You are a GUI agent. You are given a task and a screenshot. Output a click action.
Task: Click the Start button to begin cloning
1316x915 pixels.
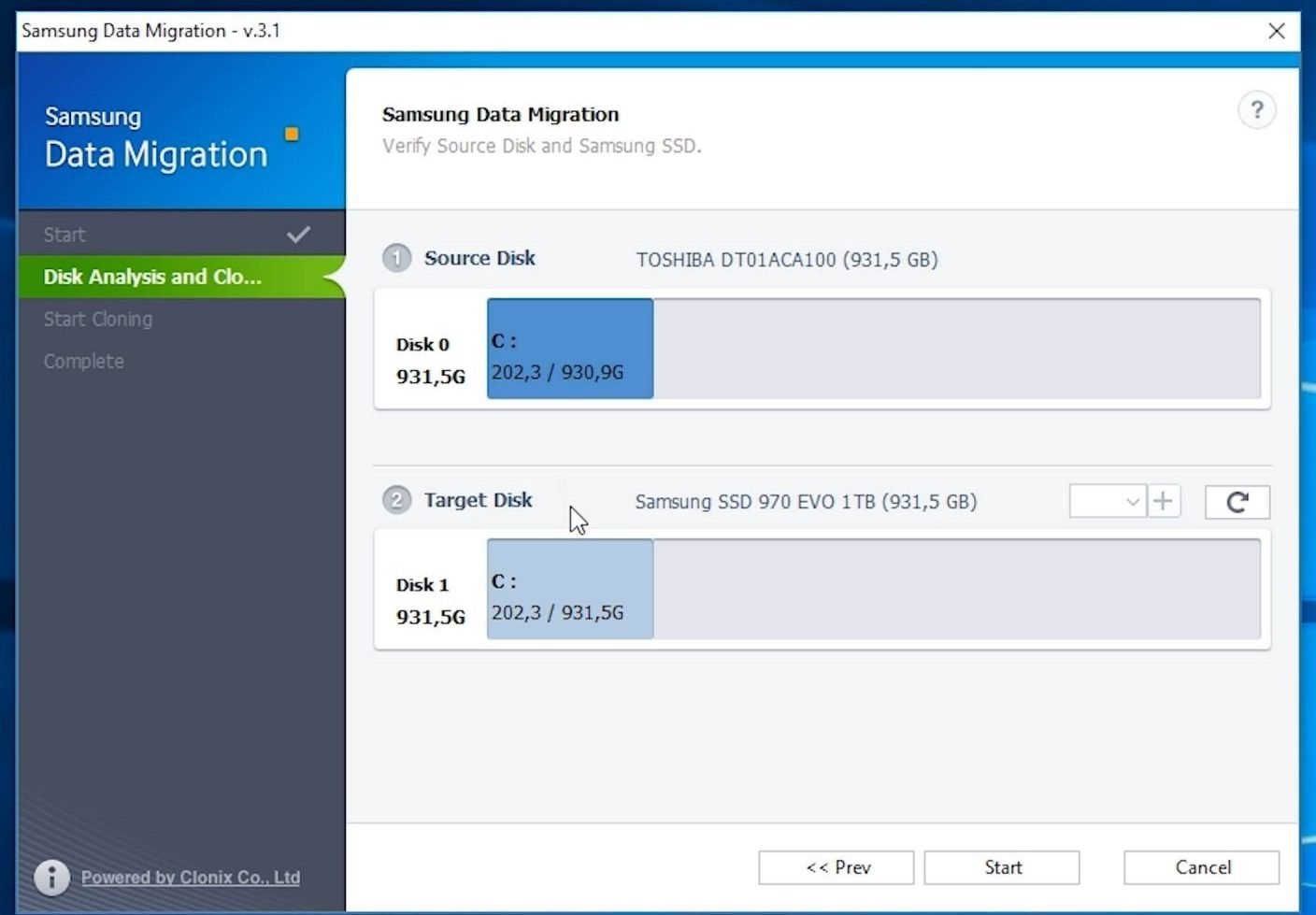[1002, 867]
